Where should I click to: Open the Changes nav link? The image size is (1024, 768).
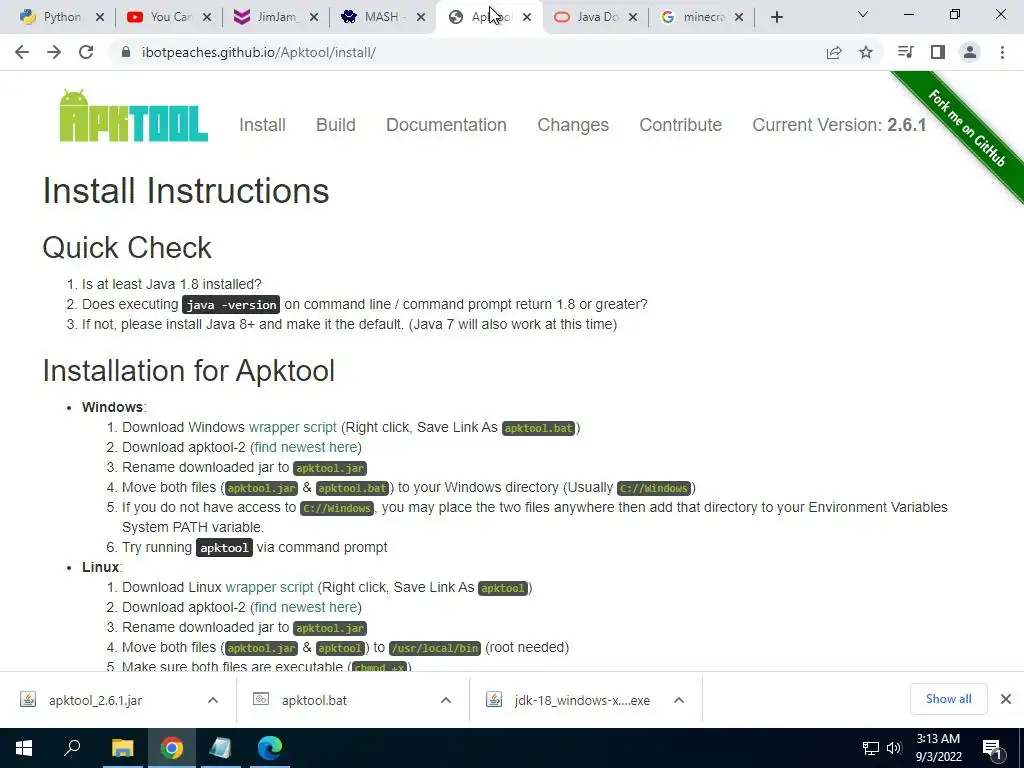(573, 125)
